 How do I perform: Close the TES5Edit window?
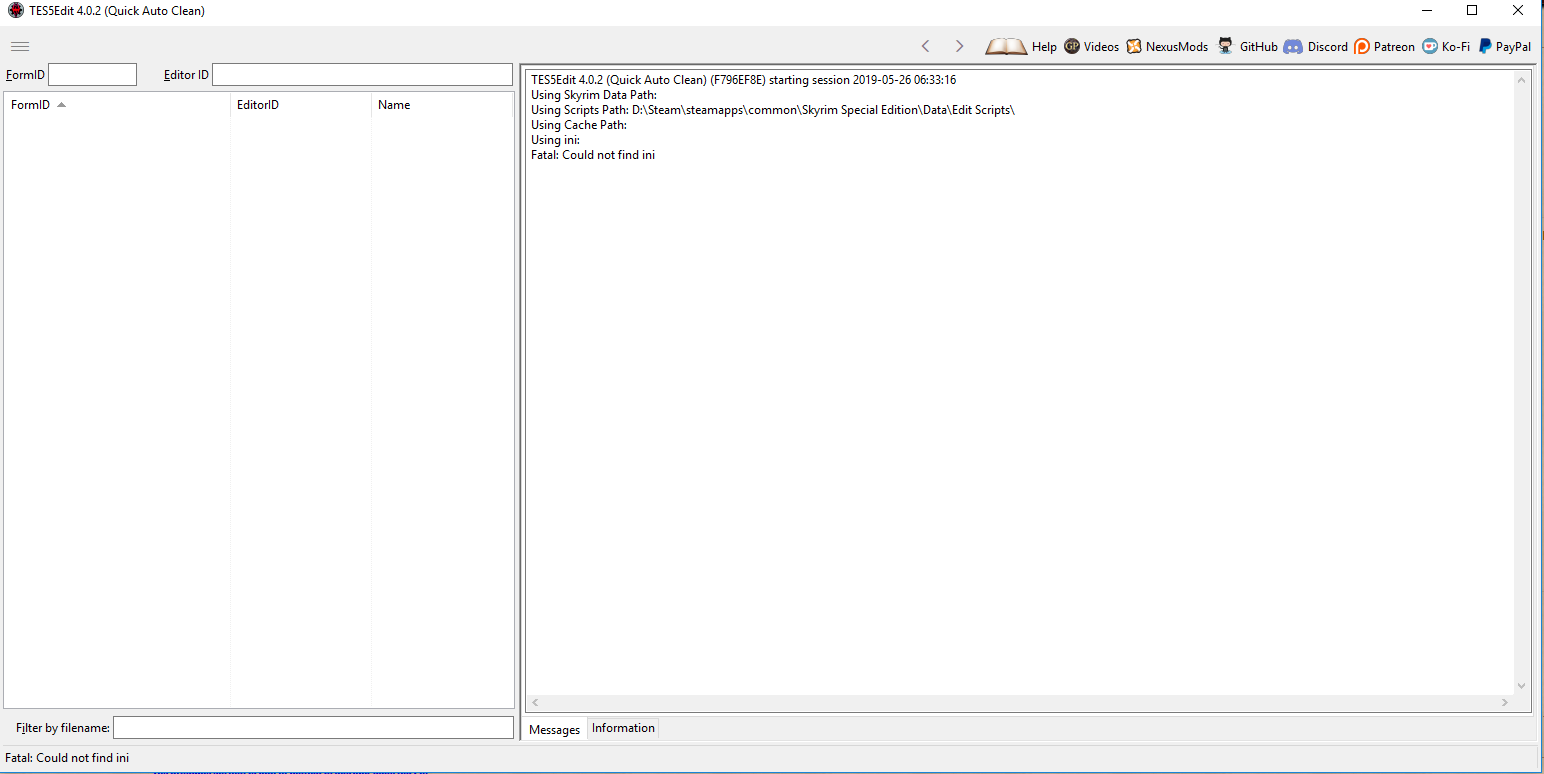point(1518,11)
